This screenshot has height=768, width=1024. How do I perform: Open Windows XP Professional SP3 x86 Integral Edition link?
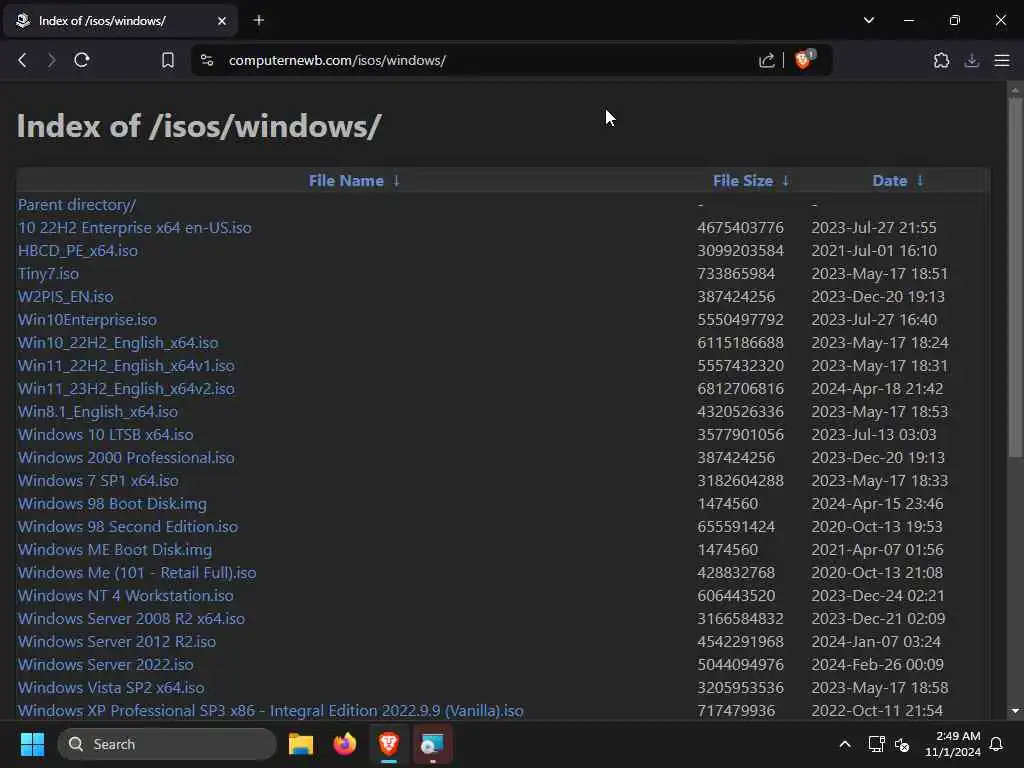(x=270, y=711)
